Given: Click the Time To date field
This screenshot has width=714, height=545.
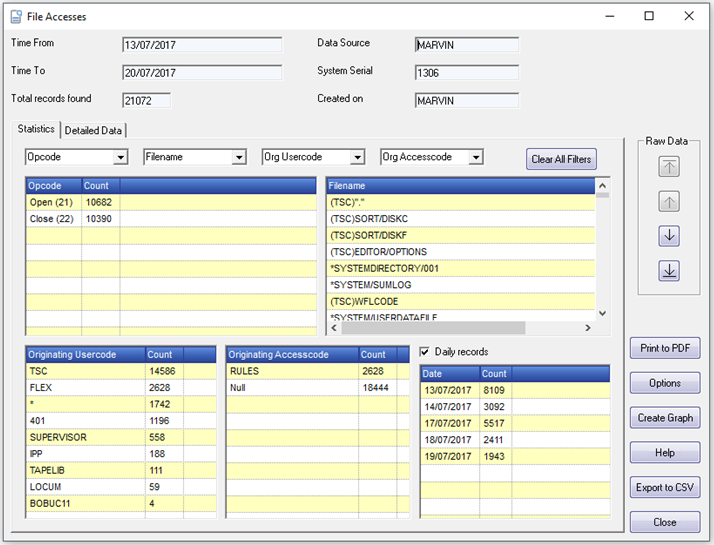Looking at the screenshot, I should click(x=202, y=73).
